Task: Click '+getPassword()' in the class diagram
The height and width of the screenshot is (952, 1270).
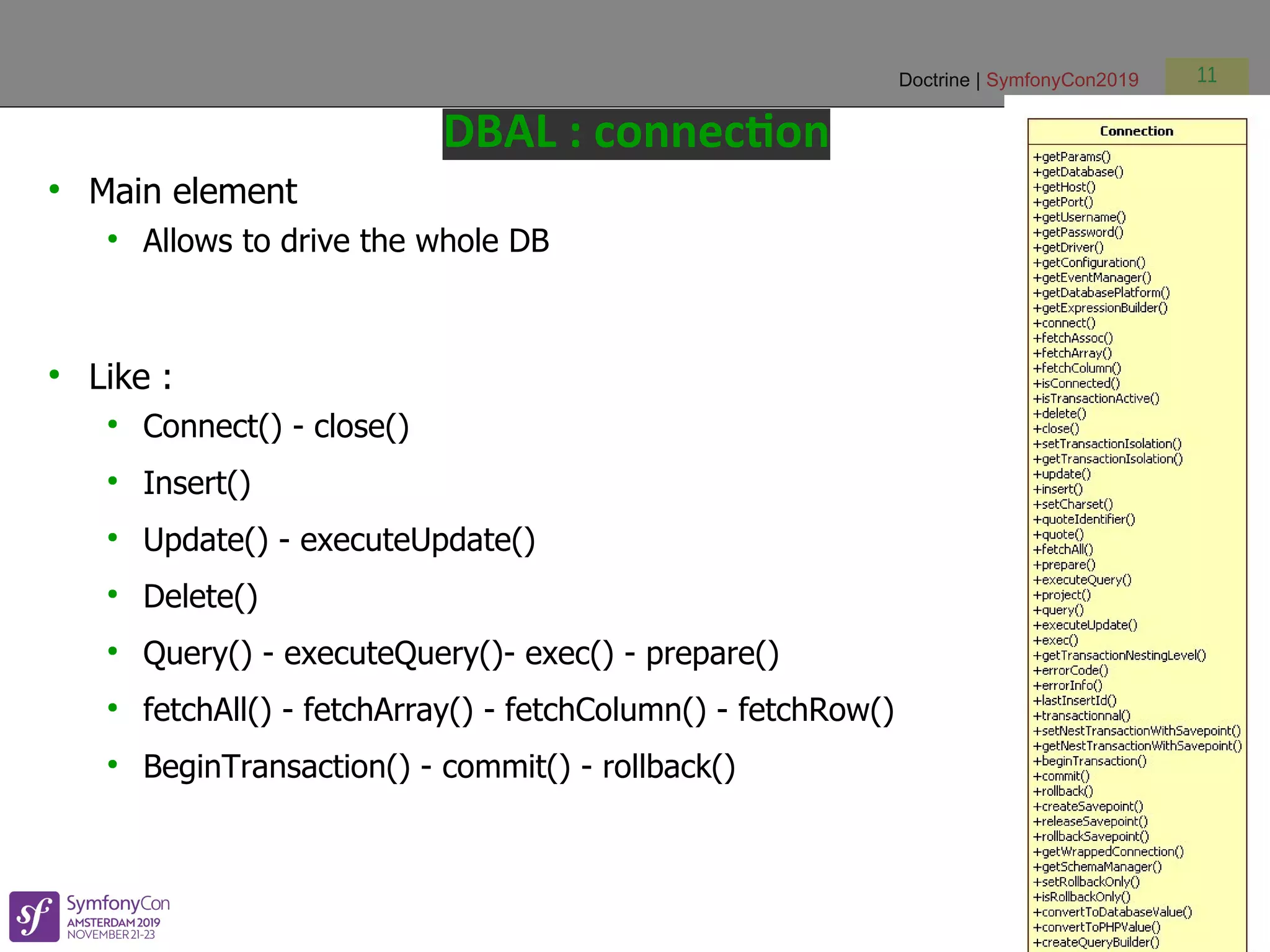Action: (1078, 232)
